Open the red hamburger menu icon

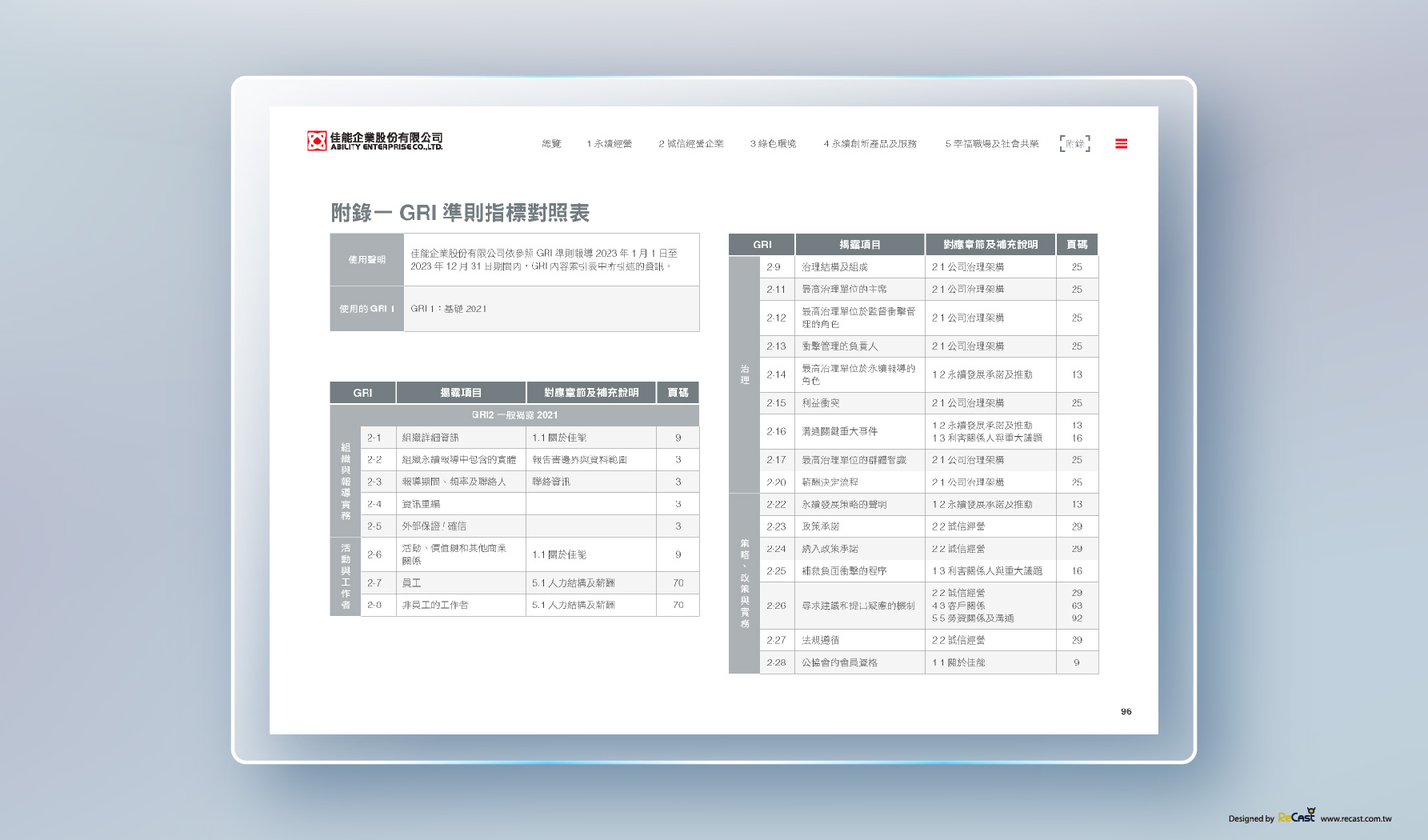tap(1121, 144)
